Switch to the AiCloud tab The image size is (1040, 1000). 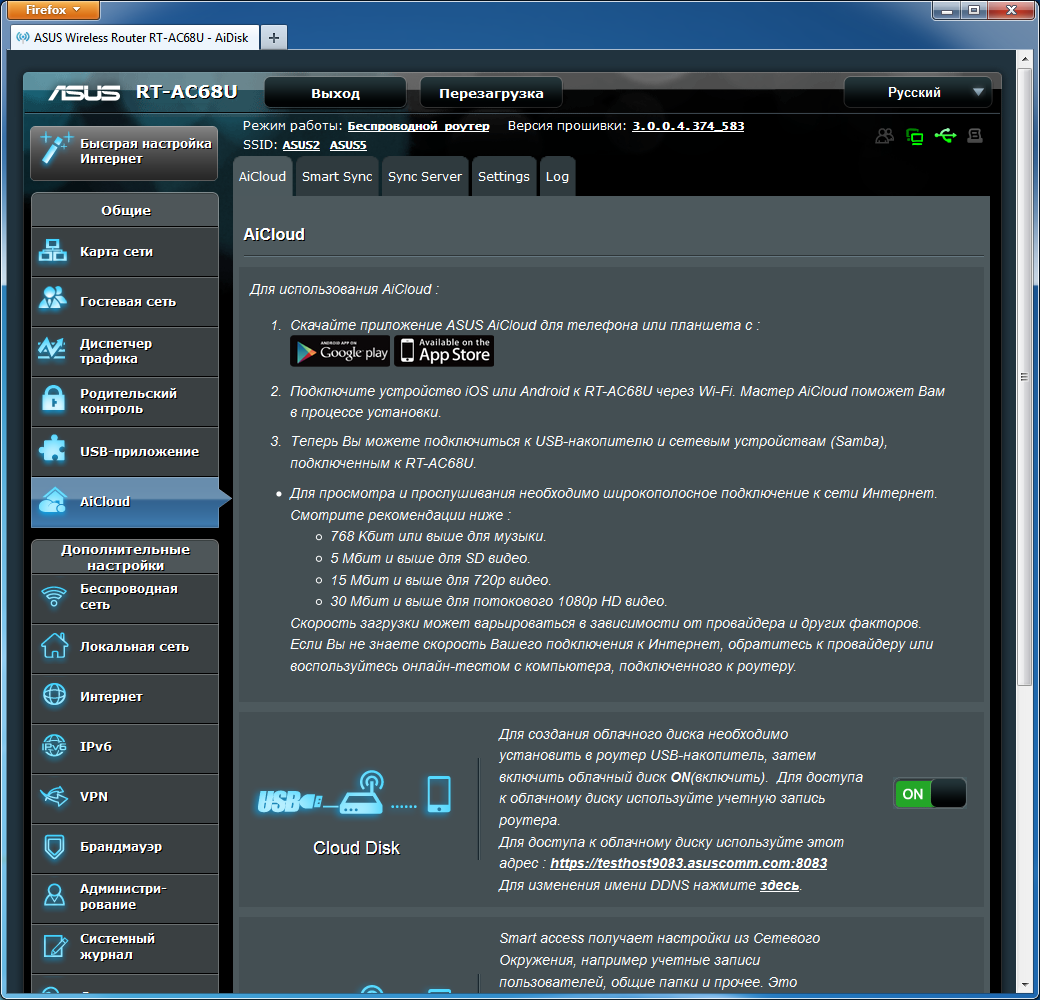(x=263, y=176)
